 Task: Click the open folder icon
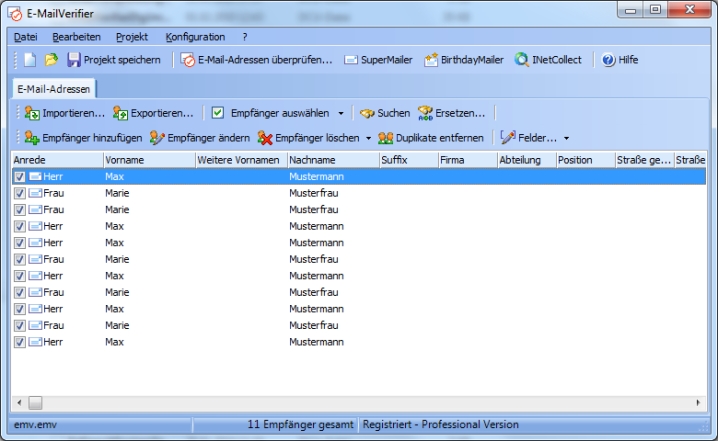(51, 60)
